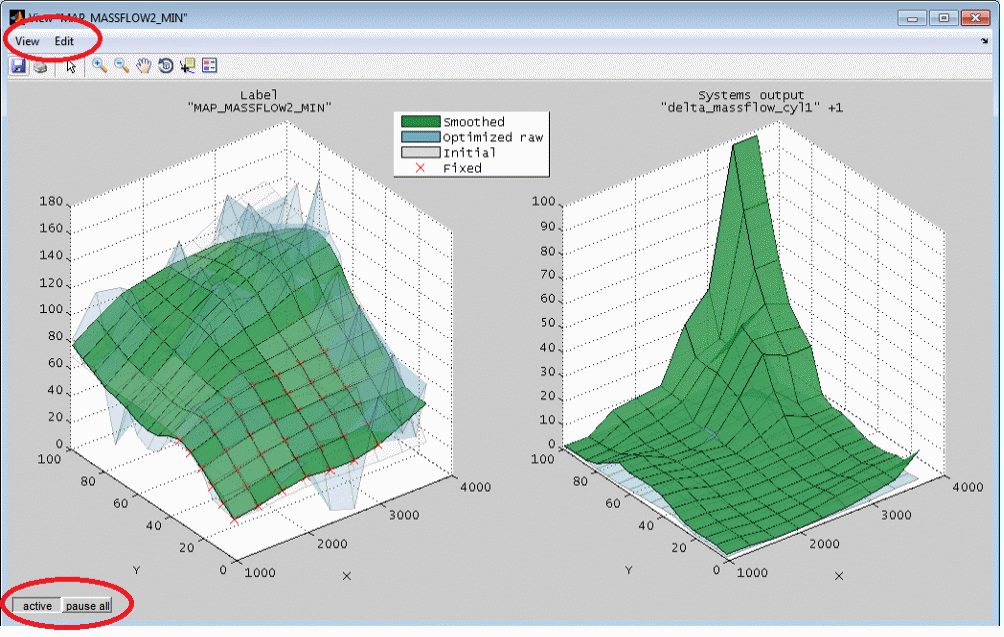This screenshot has width=1004, height=637.
Task: Click the Y axis label of the left plot
Action: [136, 570]
